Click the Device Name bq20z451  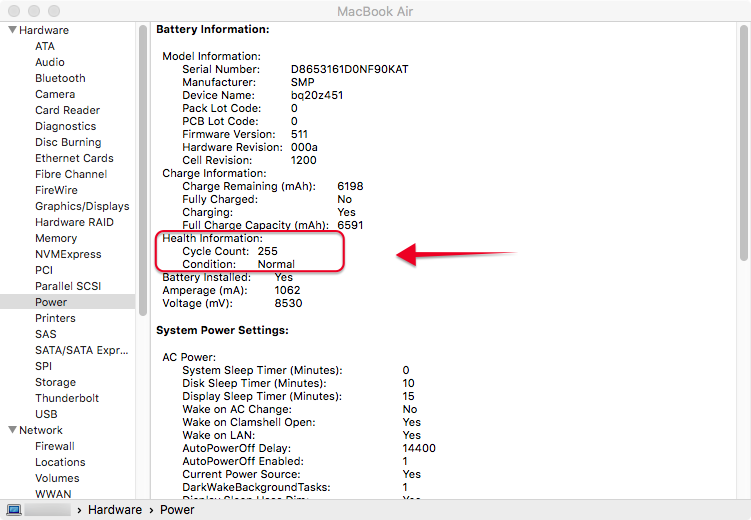(317, 95)
